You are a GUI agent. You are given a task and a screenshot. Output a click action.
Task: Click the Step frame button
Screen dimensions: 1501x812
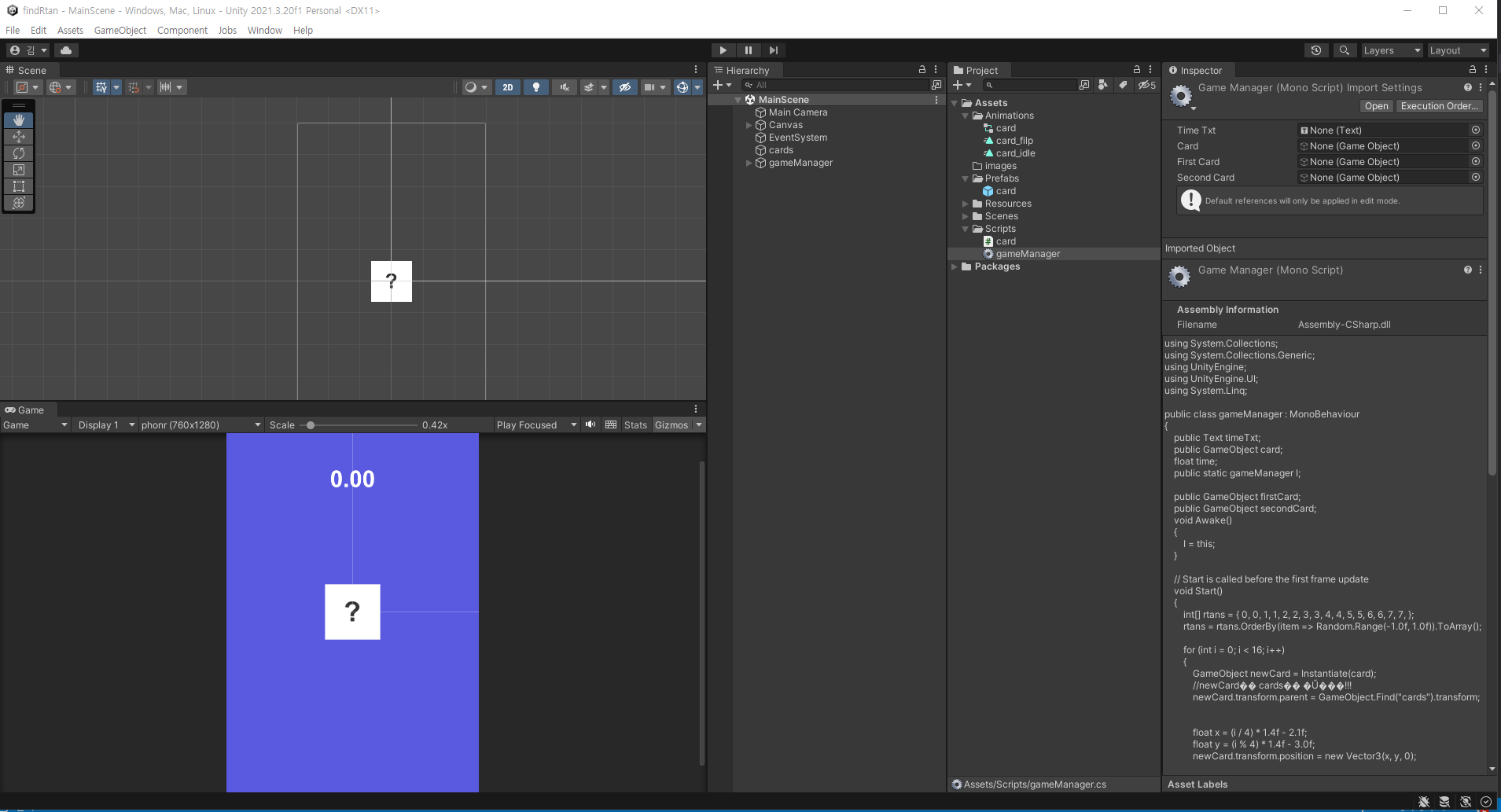click(773, 50)
